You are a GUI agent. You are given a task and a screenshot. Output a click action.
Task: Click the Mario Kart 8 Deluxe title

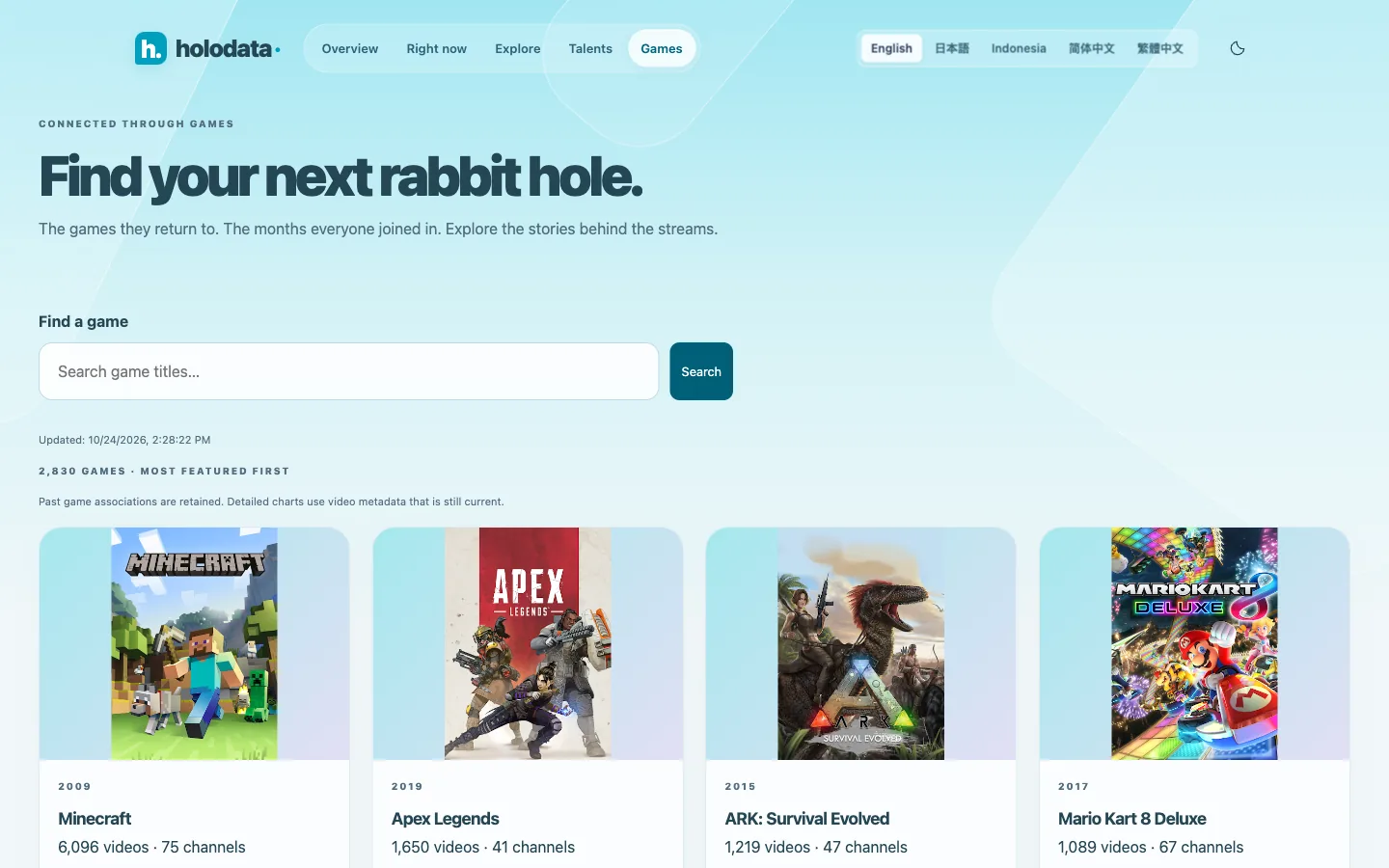(1132, 819)
